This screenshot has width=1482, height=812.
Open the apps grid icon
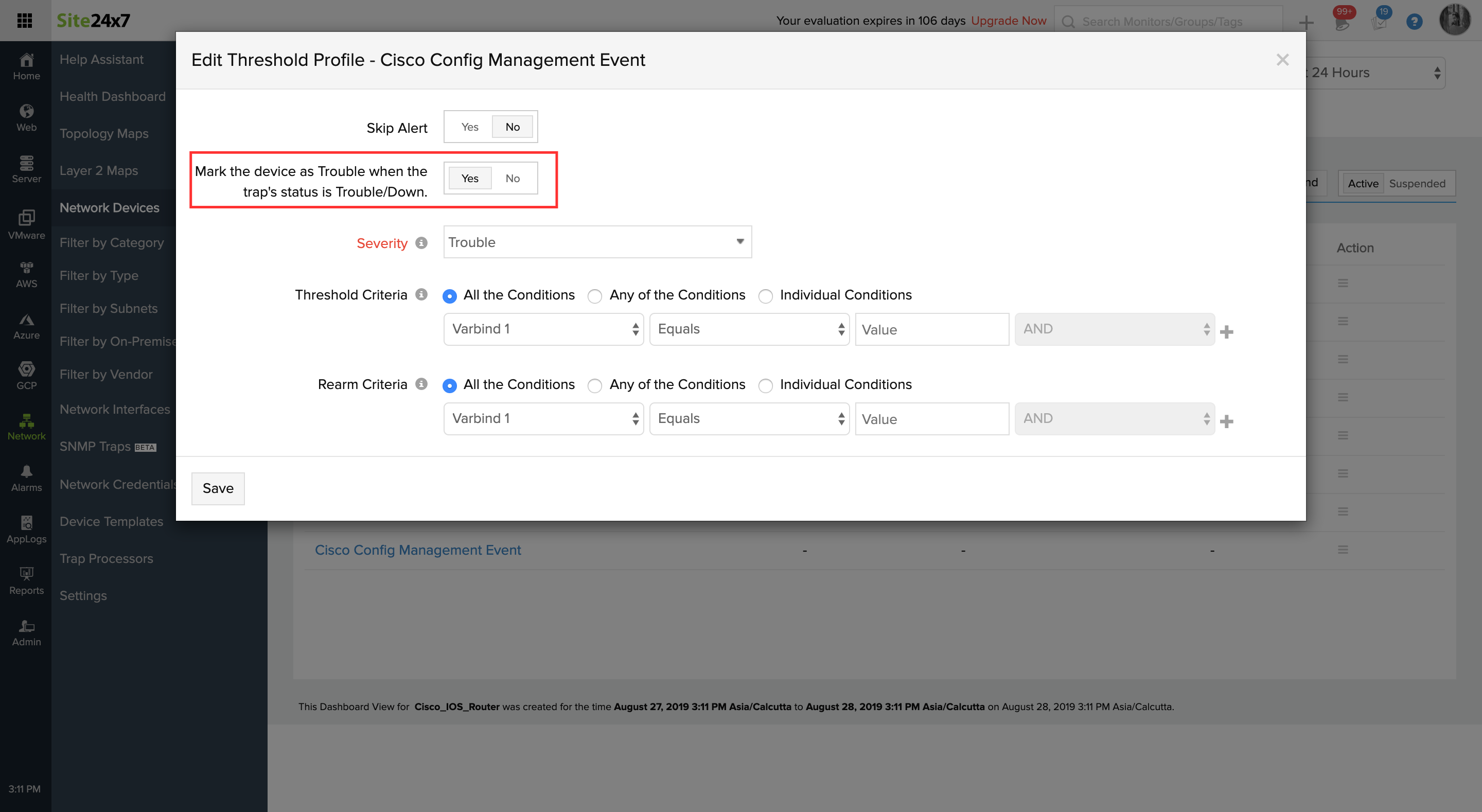click(x=24, y=21)
